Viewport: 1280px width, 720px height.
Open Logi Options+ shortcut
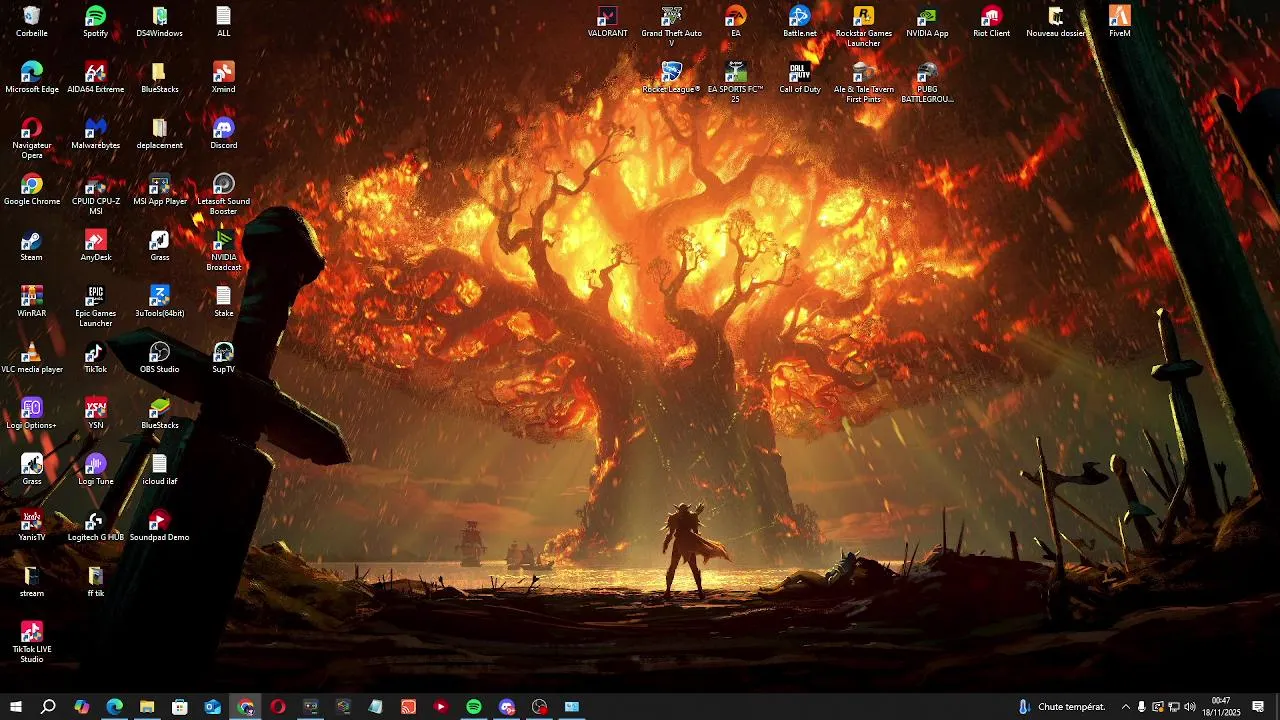pyautogui.click(x=32, y=414)
